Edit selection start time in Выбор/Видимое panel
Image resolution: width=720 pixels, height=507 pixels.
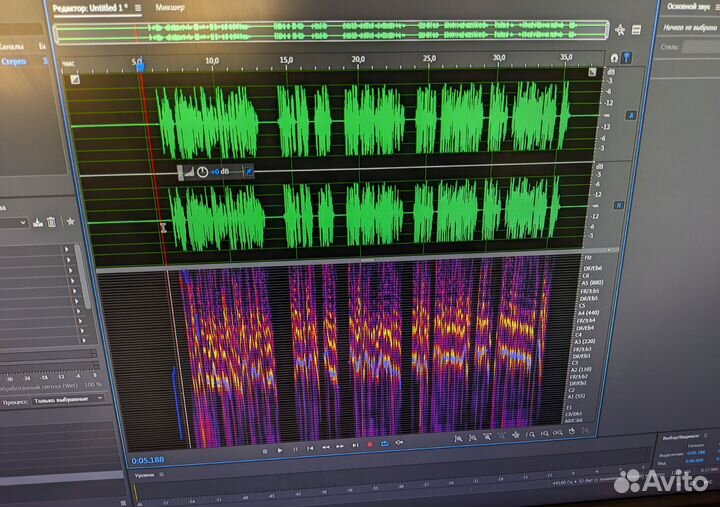[x=696, y=453]
